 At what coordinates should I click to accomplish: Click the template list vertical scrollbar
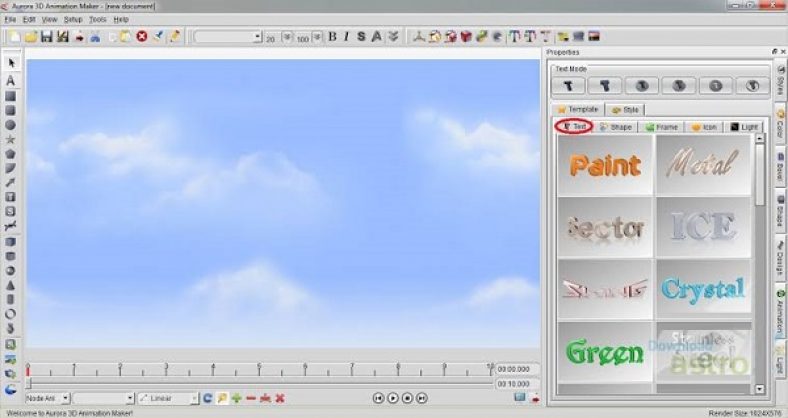(x=759, y=180)
